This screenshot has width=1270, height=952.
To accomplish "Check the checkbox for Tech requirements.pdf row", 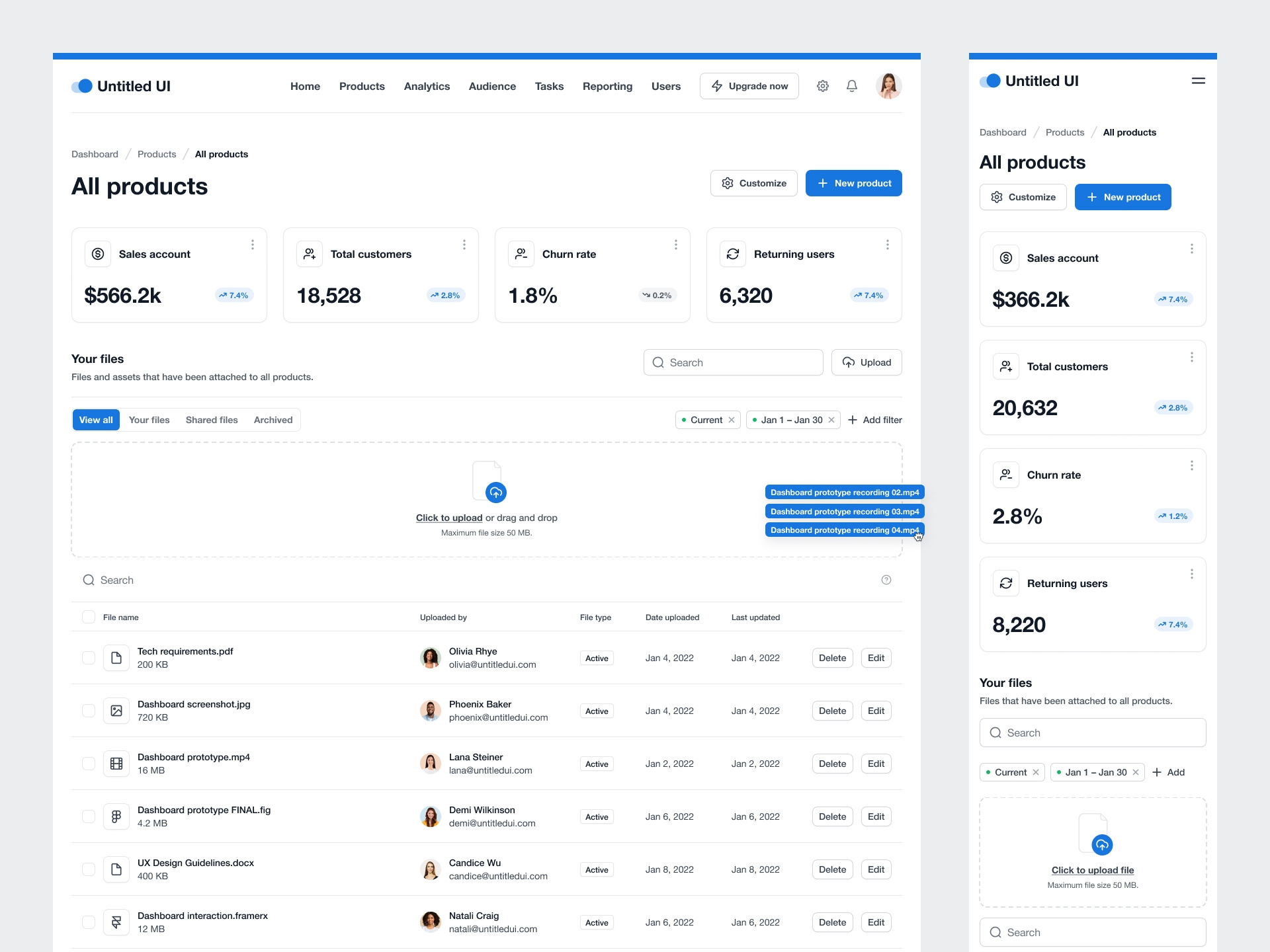I will [88, 658].
